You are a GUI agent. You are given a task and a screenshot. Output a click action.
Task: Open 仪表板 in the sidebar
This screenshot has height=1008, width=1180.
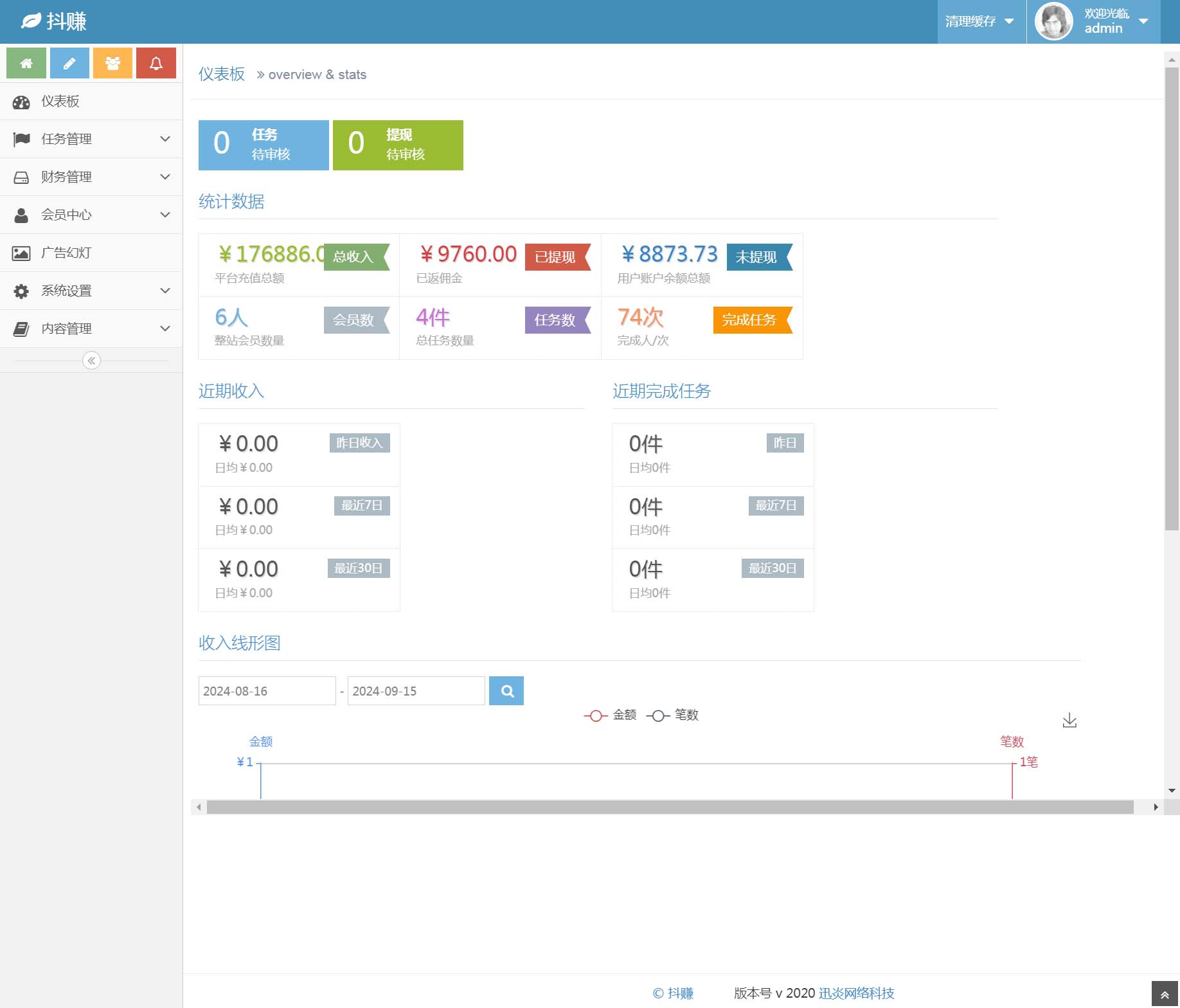tap(60, 102)
